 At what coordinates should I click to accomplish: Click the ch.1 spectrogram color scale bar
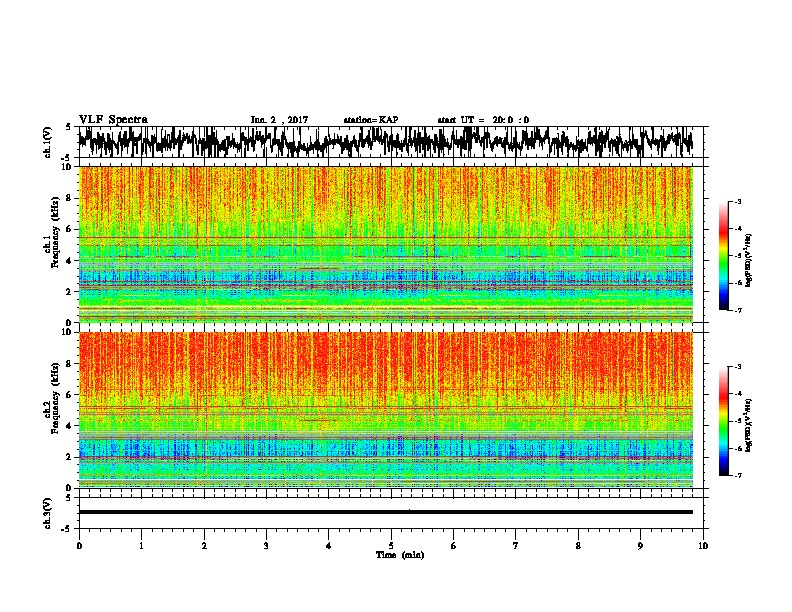click(724, 256)
